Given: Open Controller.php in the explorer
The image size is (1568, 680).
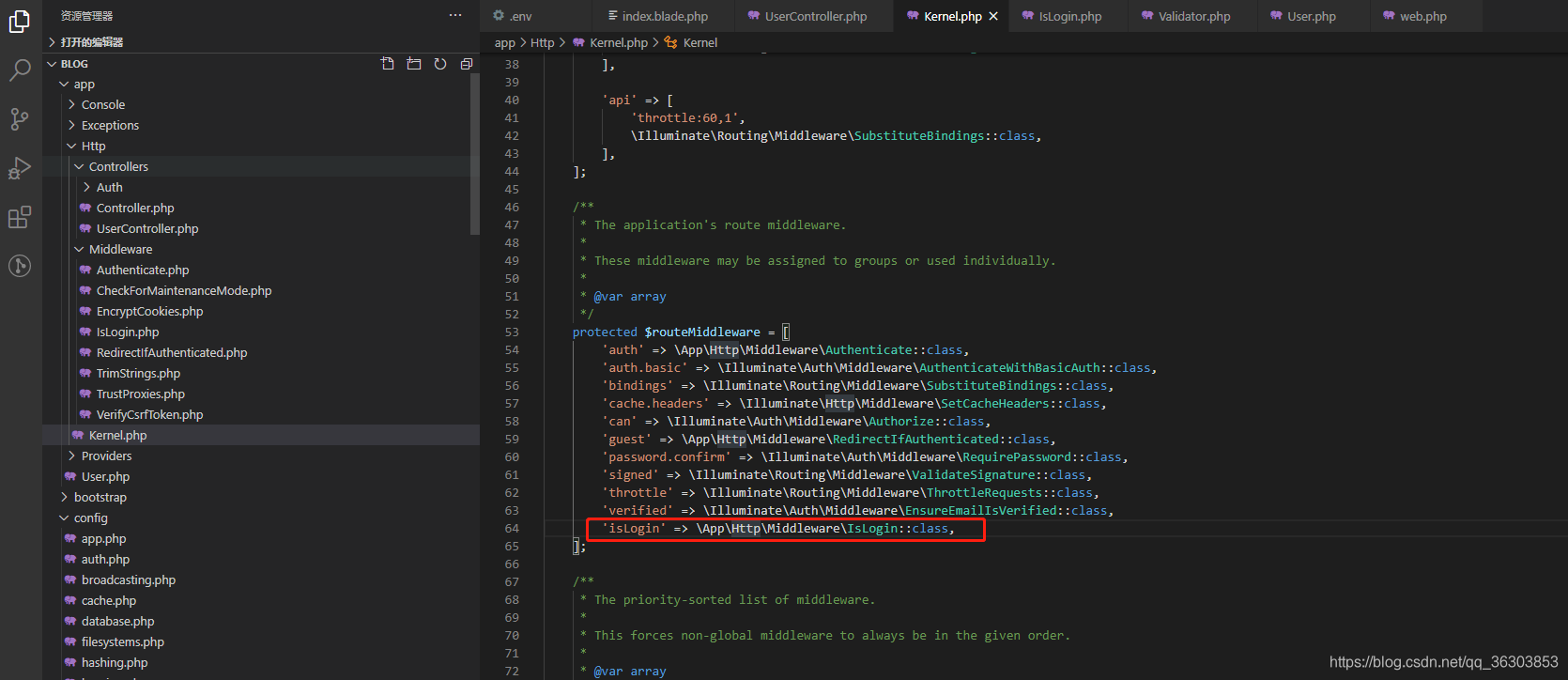Looking at the screenshot, I should pyautogui.click(x=261, y=208).
